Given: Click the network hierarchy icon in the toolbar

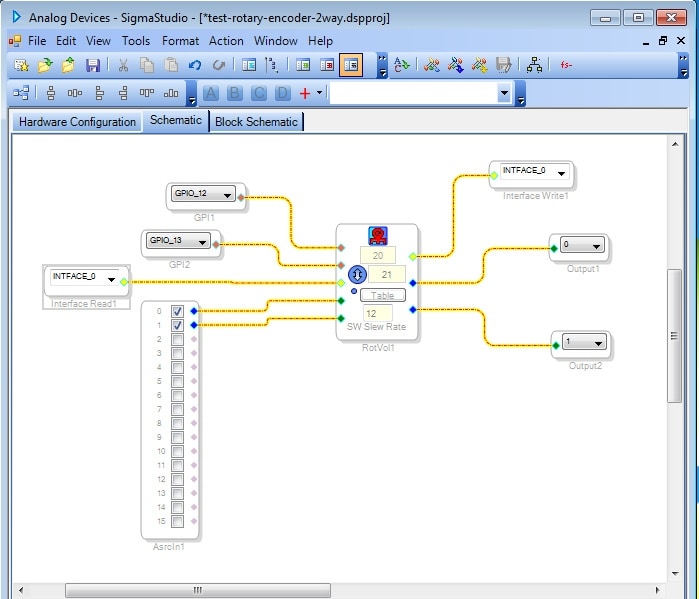Looking at the screenshot, I should (534, 65).
